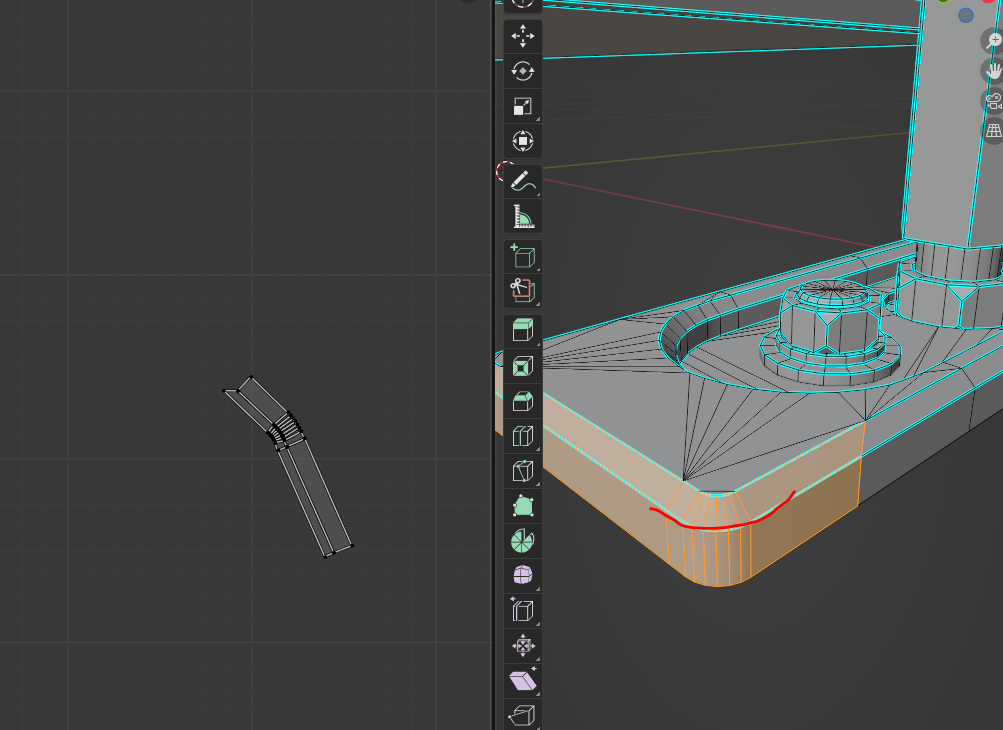Select the Measure ruler tool

pyautogui.click(x=522, y=215)
